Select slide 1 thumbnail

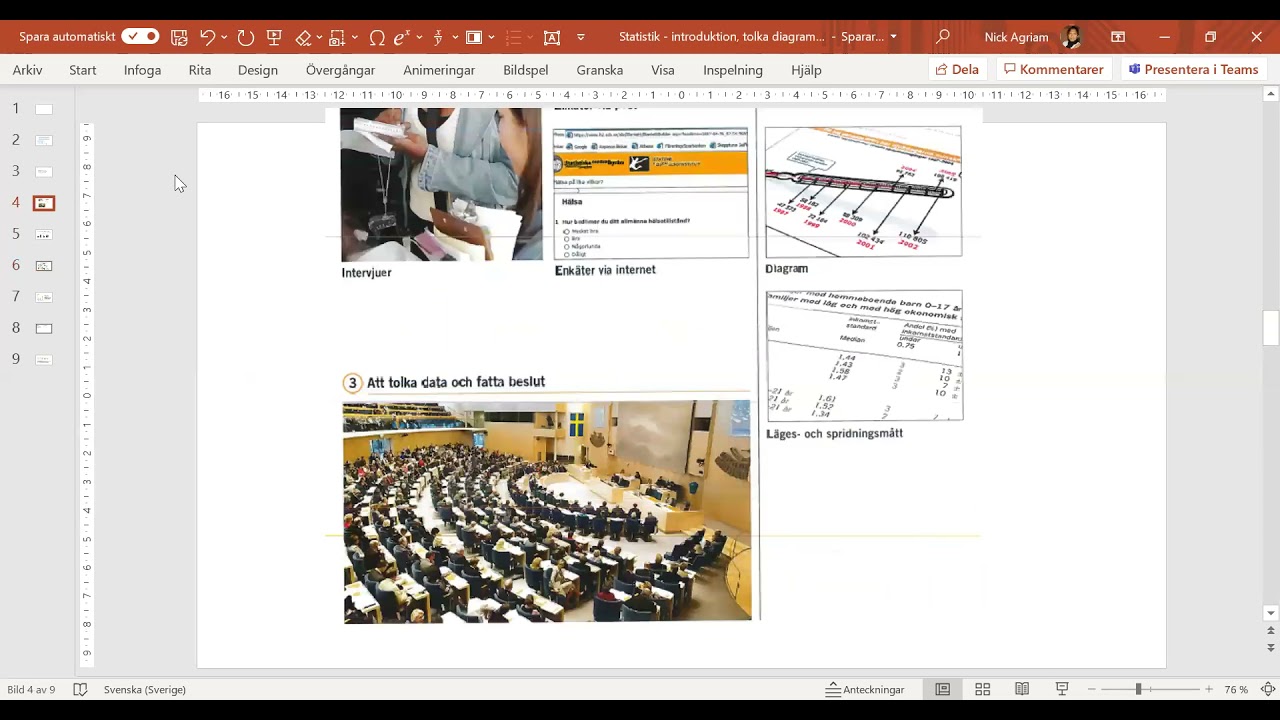44,109
